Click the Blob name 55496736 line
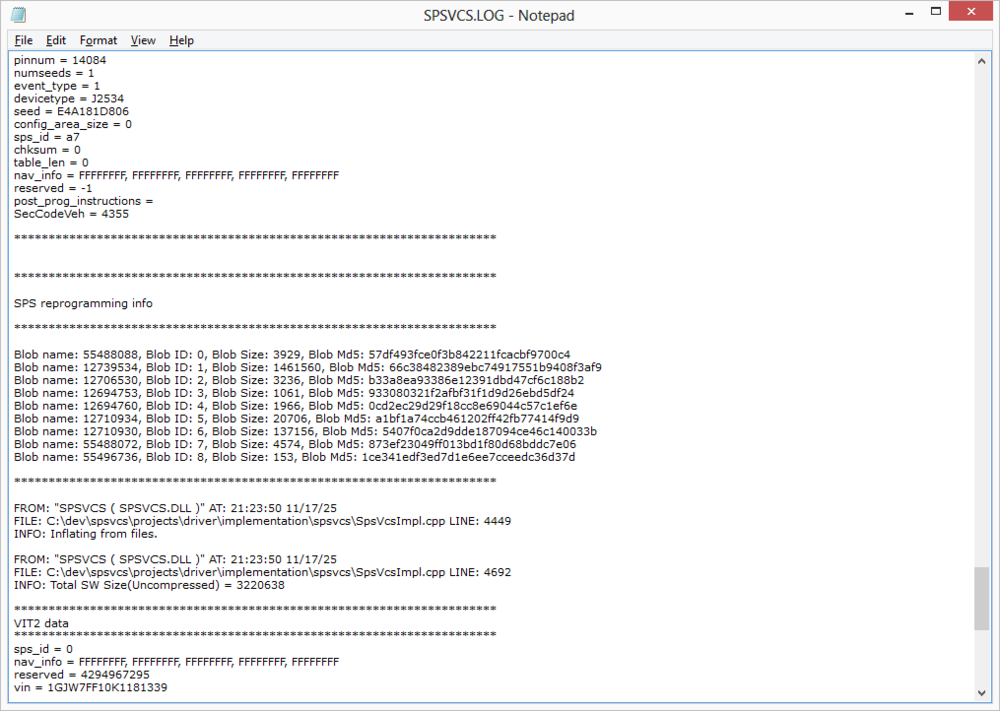 295,457
